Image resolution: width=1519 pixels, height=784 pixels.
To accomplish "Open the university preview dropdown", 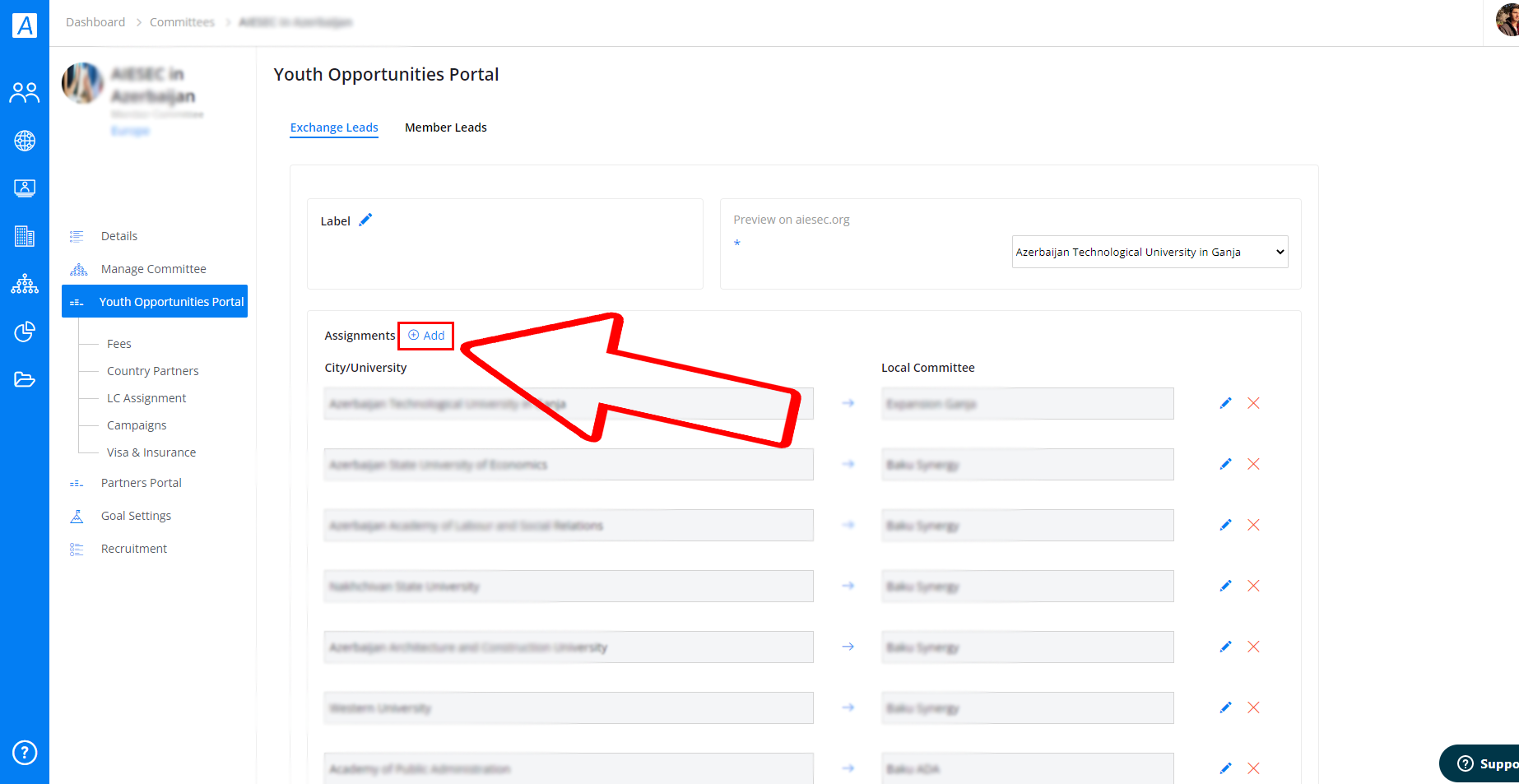I will coord(1150,252).
